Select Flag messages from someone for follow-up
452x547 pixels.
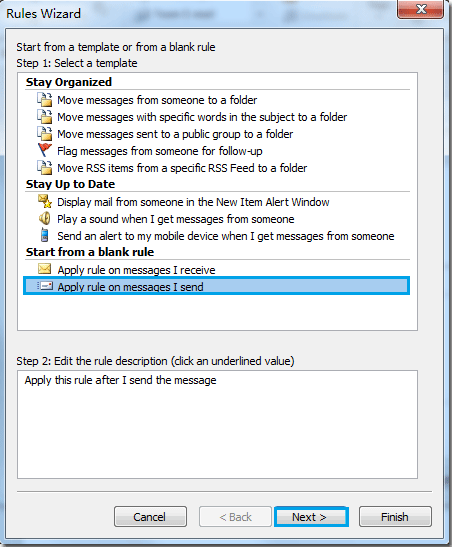tap(160, 151)
